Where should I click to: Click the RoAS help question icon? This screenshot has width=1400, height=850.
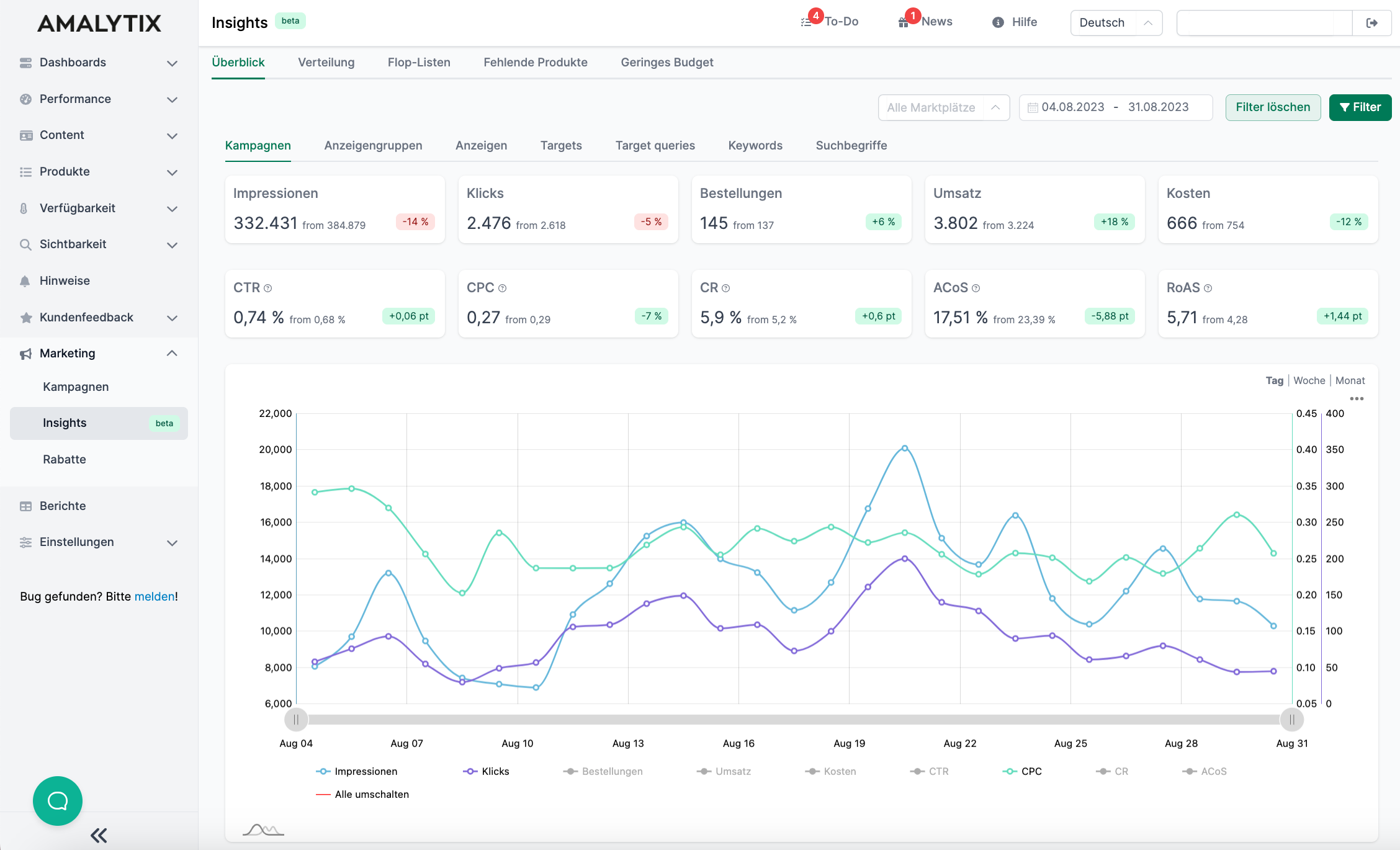coord(1208,289)
